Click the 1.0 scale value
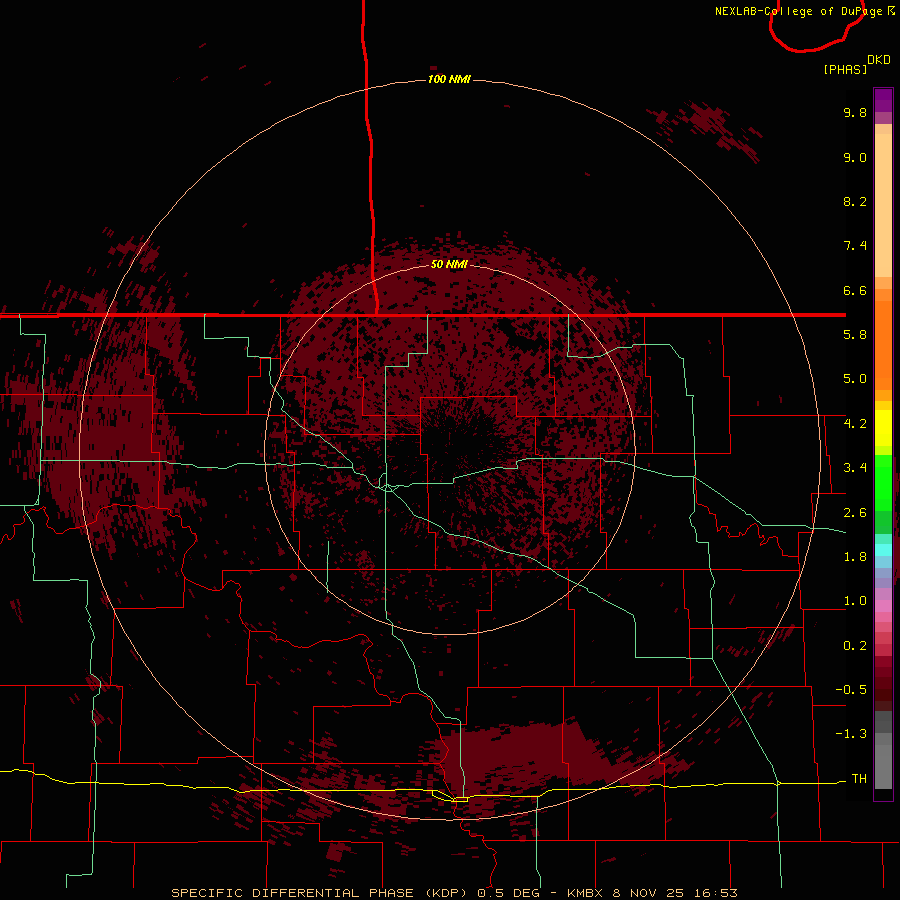The width and height of the screenshot is (900, 900). [855, 601]
